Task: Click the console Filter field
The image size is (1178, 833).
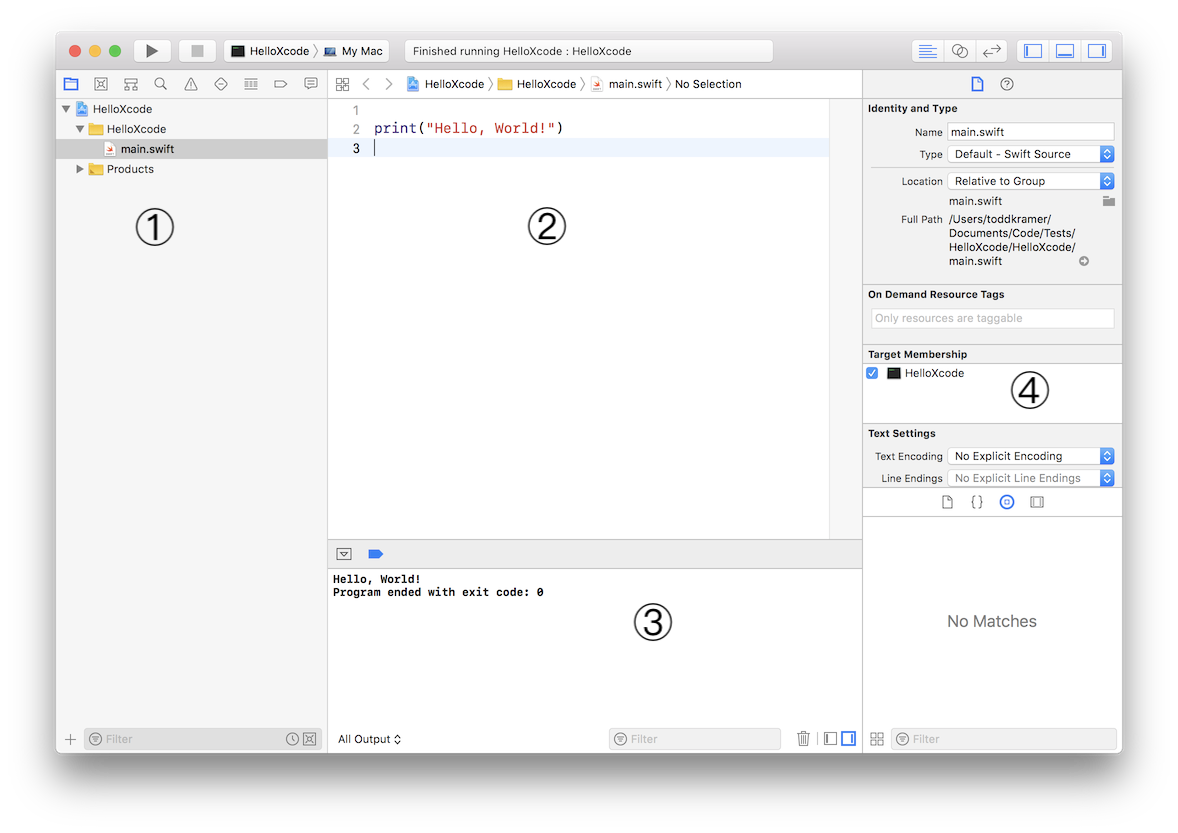Action: pos(695,739)
